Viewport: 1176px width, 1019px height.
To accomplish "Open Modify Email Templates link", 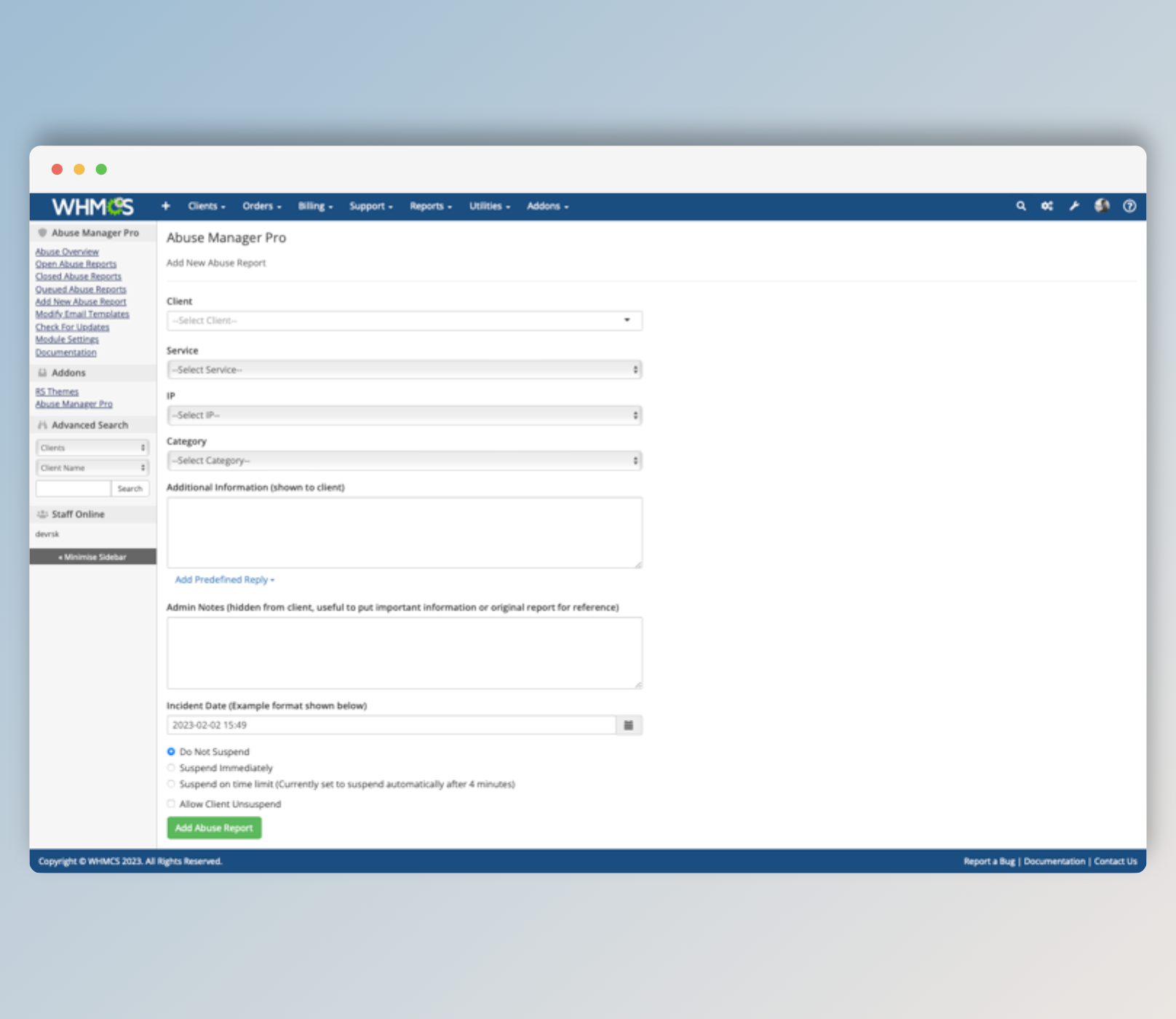I will [x=82, y=314].
